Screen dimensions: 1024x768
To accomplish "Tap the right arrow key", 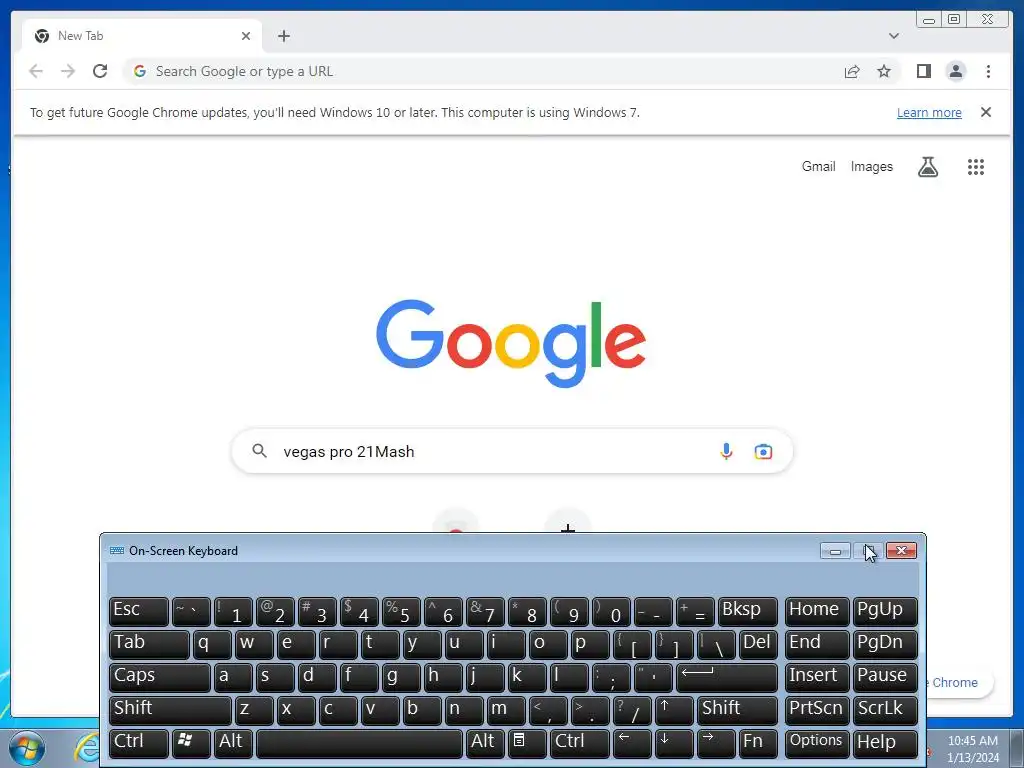I will tap(716, 743).
